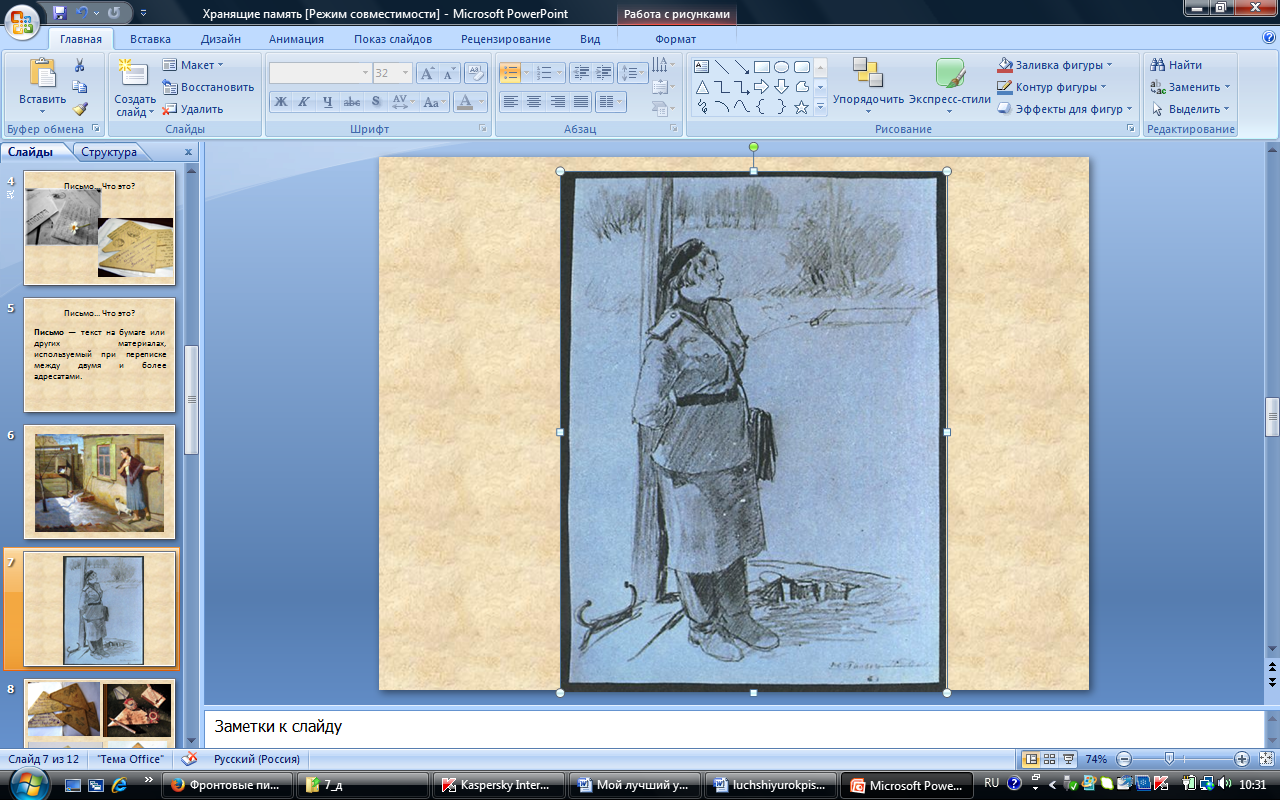
Task: Center text in paragraph group
Action: pos(534,102)
